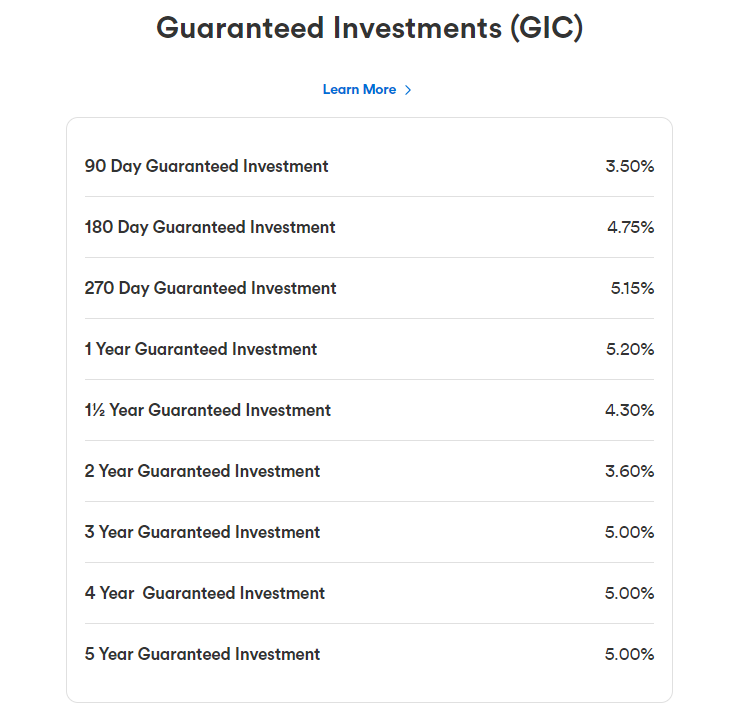This screenshot has height=713, width=733.
Task: Click the 4.30% rate value
Action: 630,410
